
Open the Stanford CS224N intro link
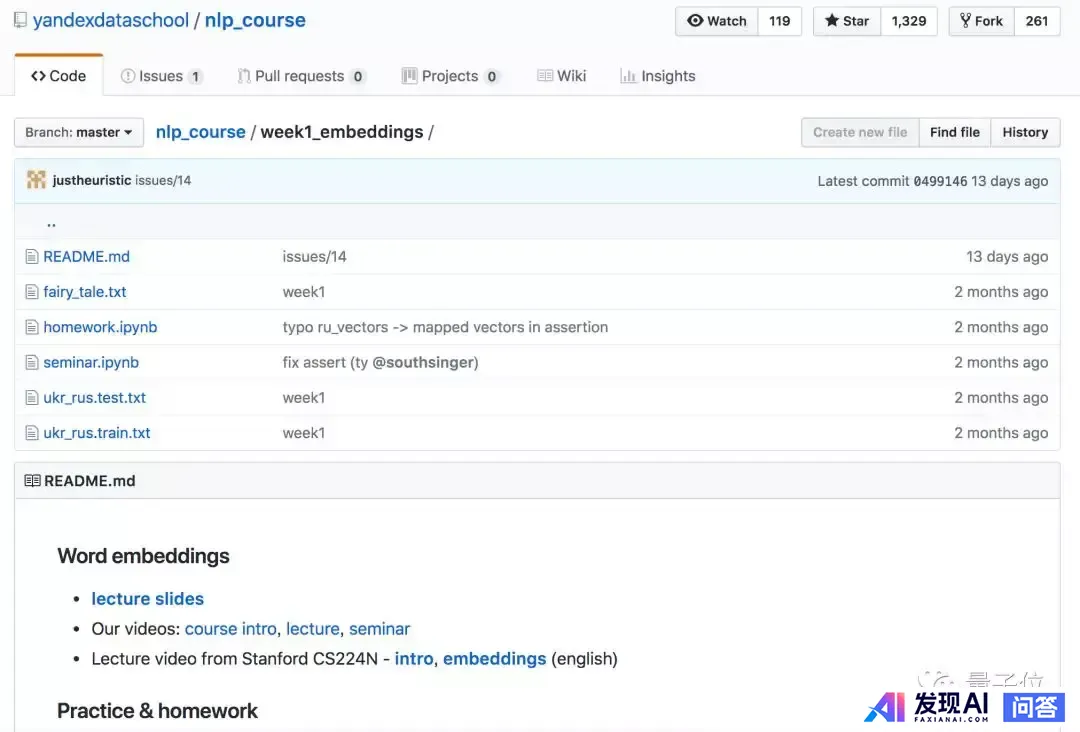coord(414,659)
